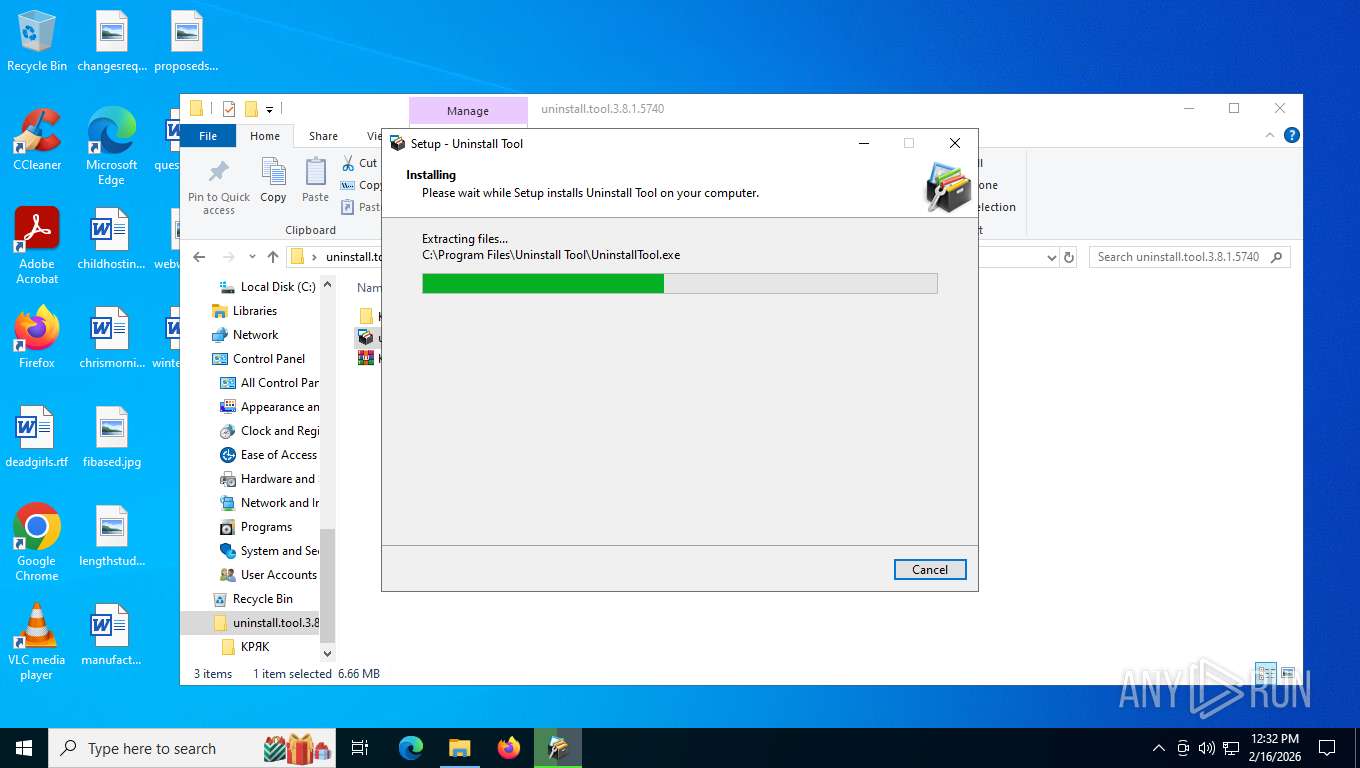Click the Paste icon in ribbon
Image resolution: width=1360 pixels, height=768 pixels.
[315, 181]
